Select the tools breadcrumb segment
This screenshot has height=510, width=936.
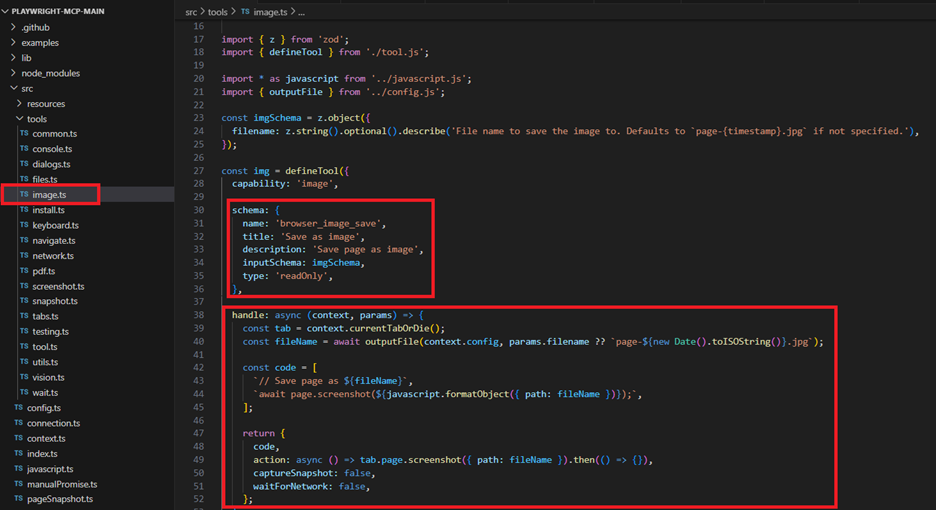pyautogui.click(x=218, y=11)
